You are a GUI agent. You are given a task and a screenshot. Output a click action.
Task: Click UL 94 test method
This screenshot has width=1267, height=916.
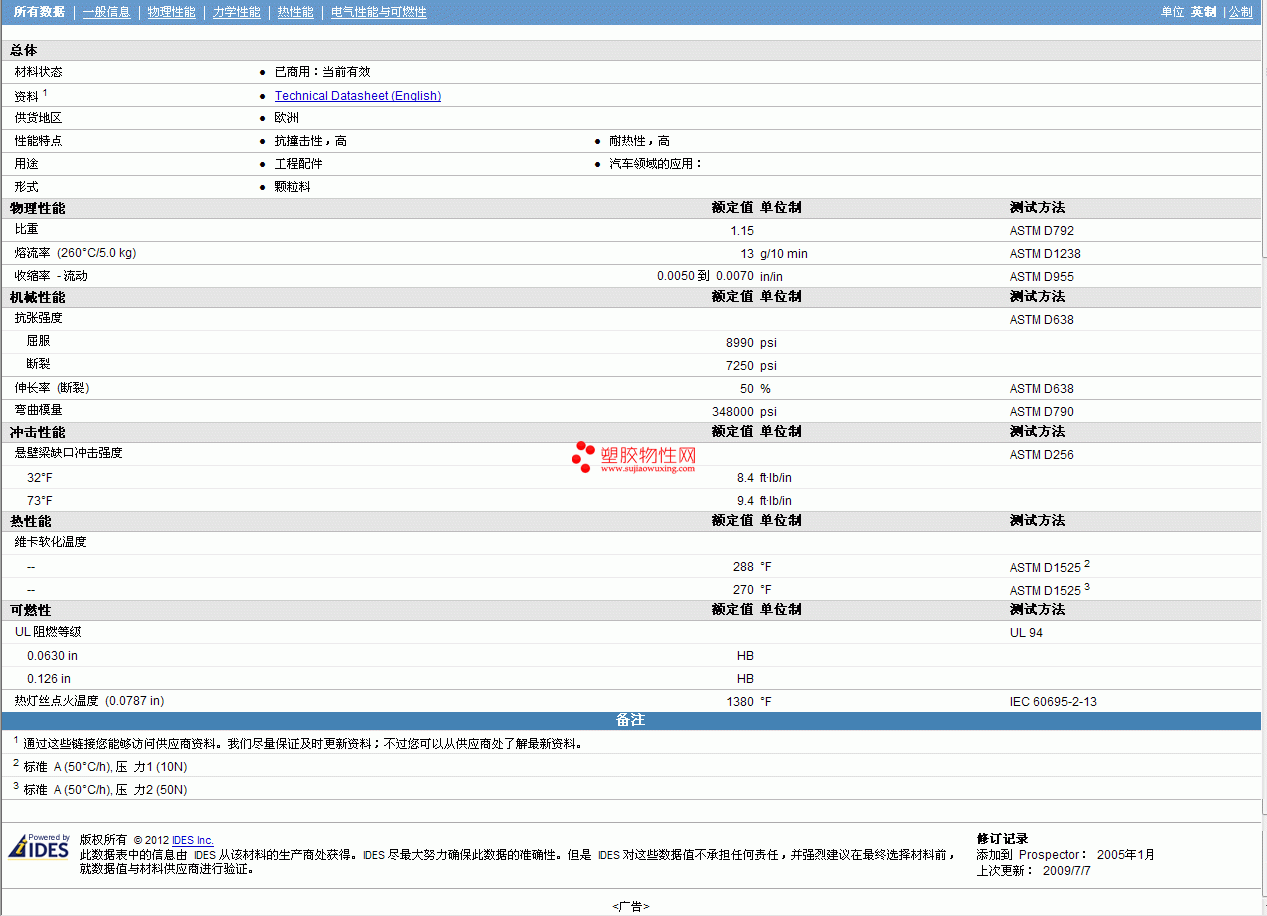[1026, 633]
